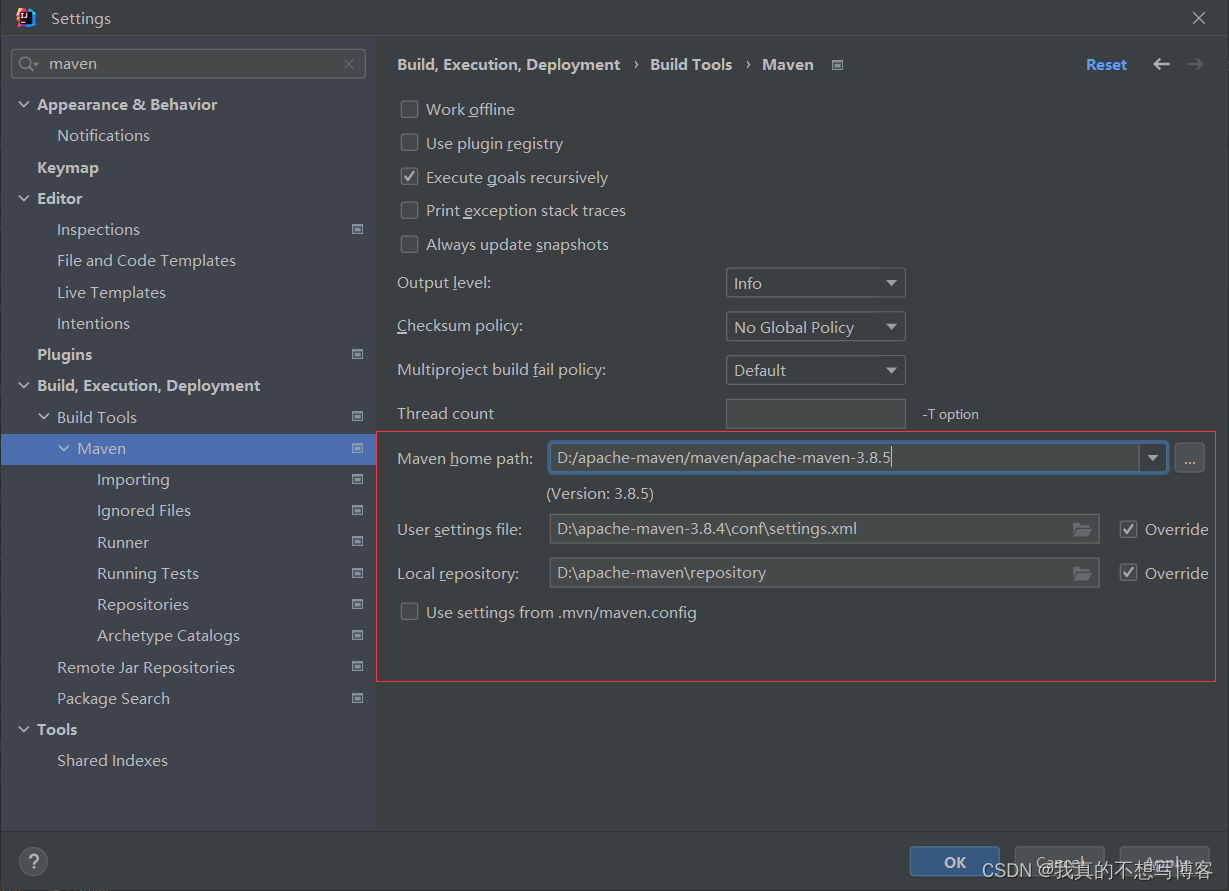The width and height of the screenshot is (1229, 891).
Task: Click project icon on Running Tests row
Action: point(357,573)
